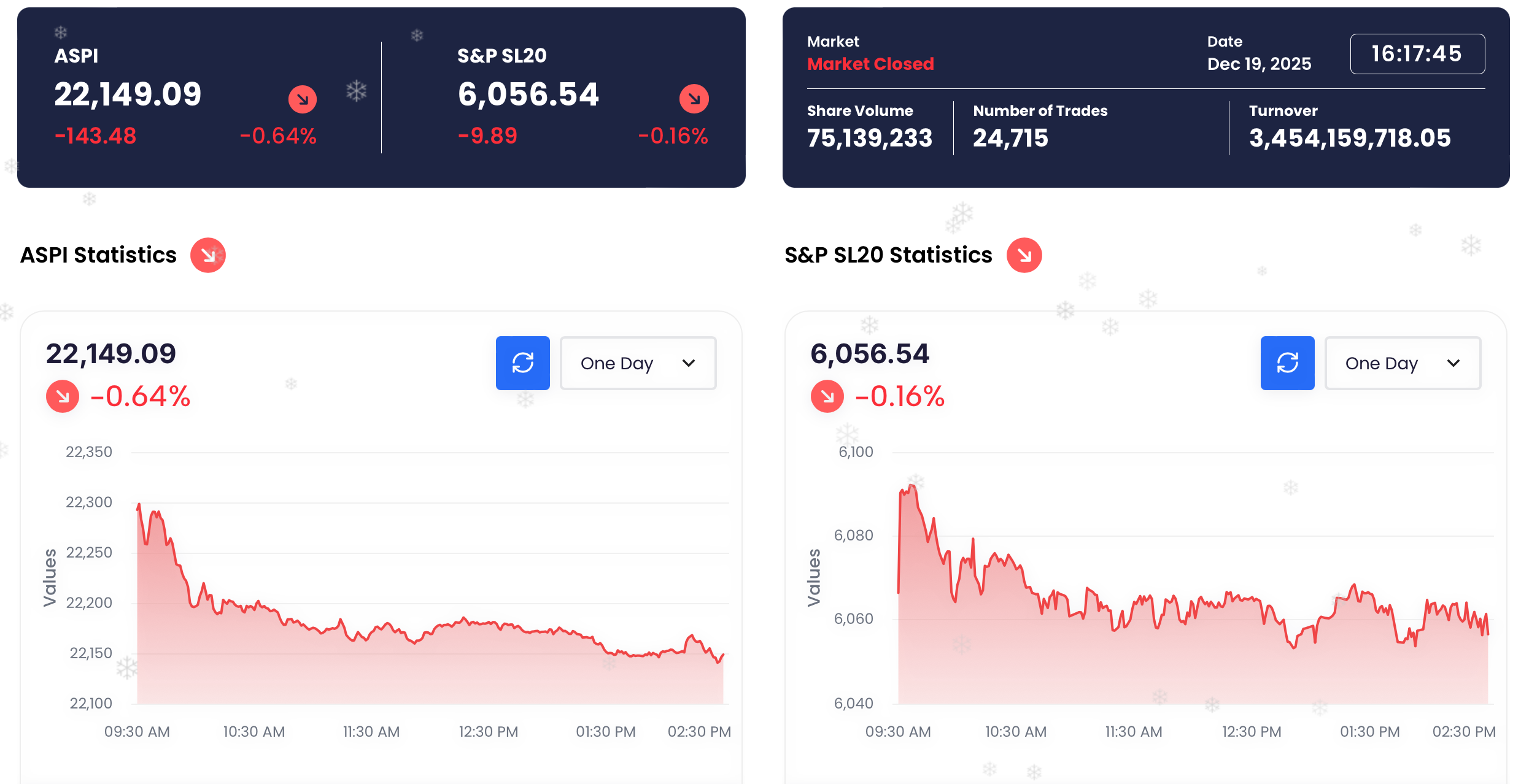Click the Share Volume figure 75,139,233
The width and height of the screenshot is (1521, 784).
(x=869, y=138)
